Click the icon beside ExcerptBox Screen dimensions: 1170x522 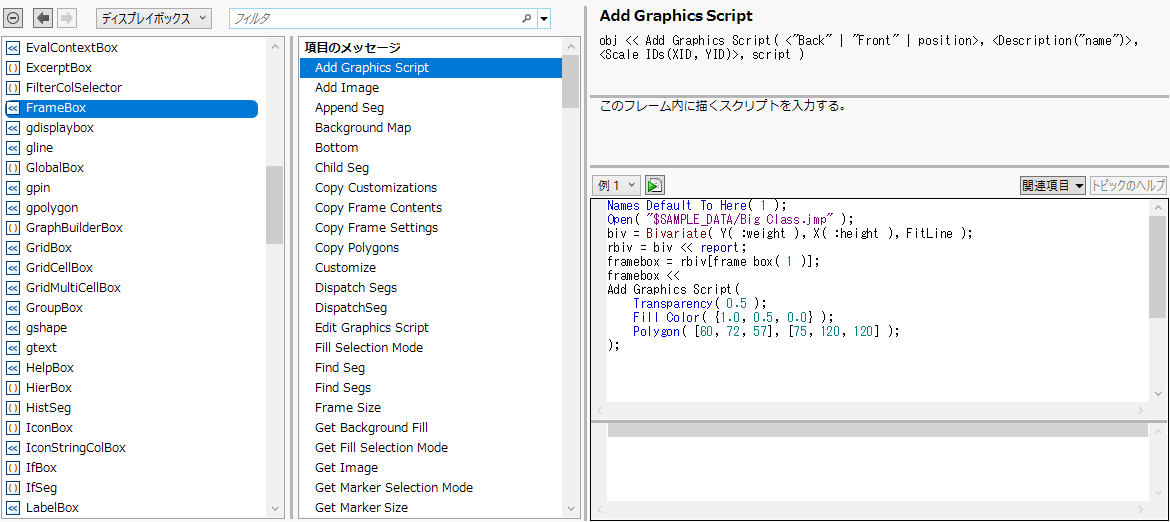[13, 68]
